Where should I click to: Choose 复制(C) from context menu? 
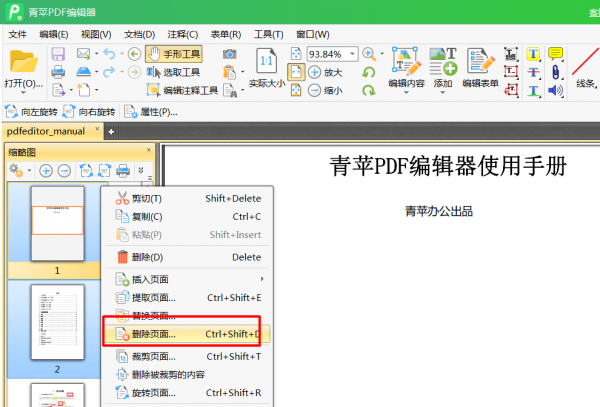coord(188,217)
